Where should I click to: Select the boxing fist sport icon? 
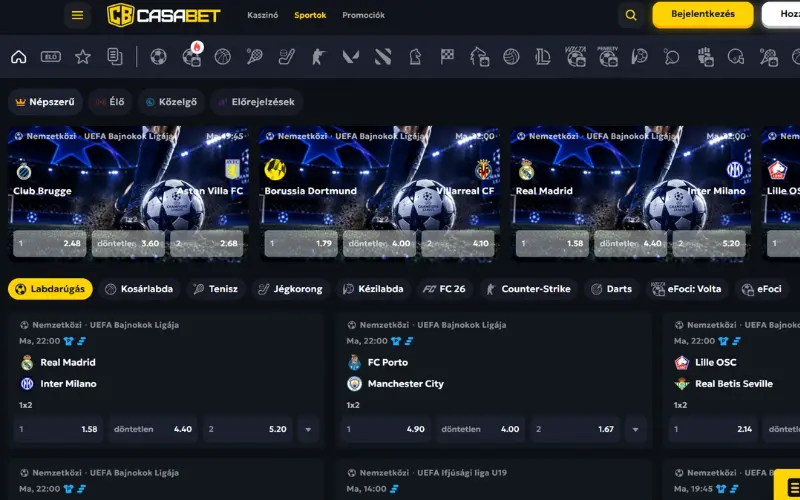pyautogui.click(x=706, y=57)
